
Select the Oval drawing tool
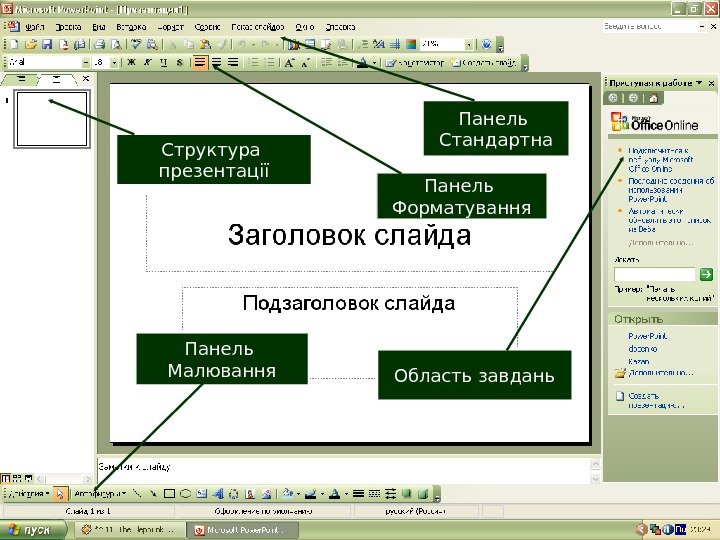click(x=186, y=494)
